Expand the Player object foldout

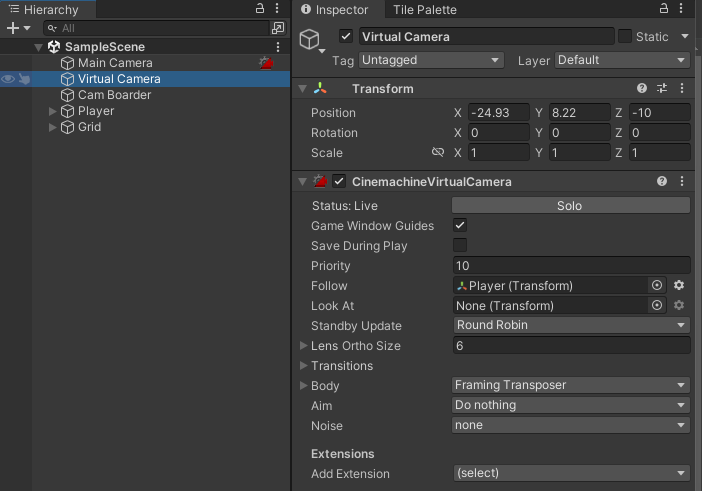click(52, 111)
